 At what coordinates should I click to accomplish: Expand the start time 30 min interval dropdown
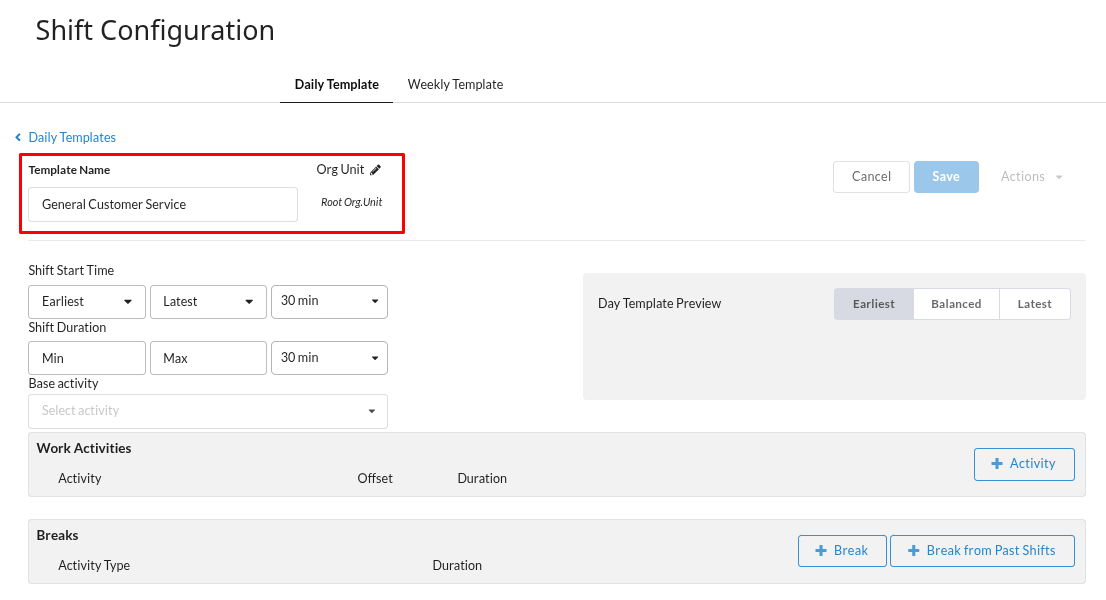tap(329, 301)
